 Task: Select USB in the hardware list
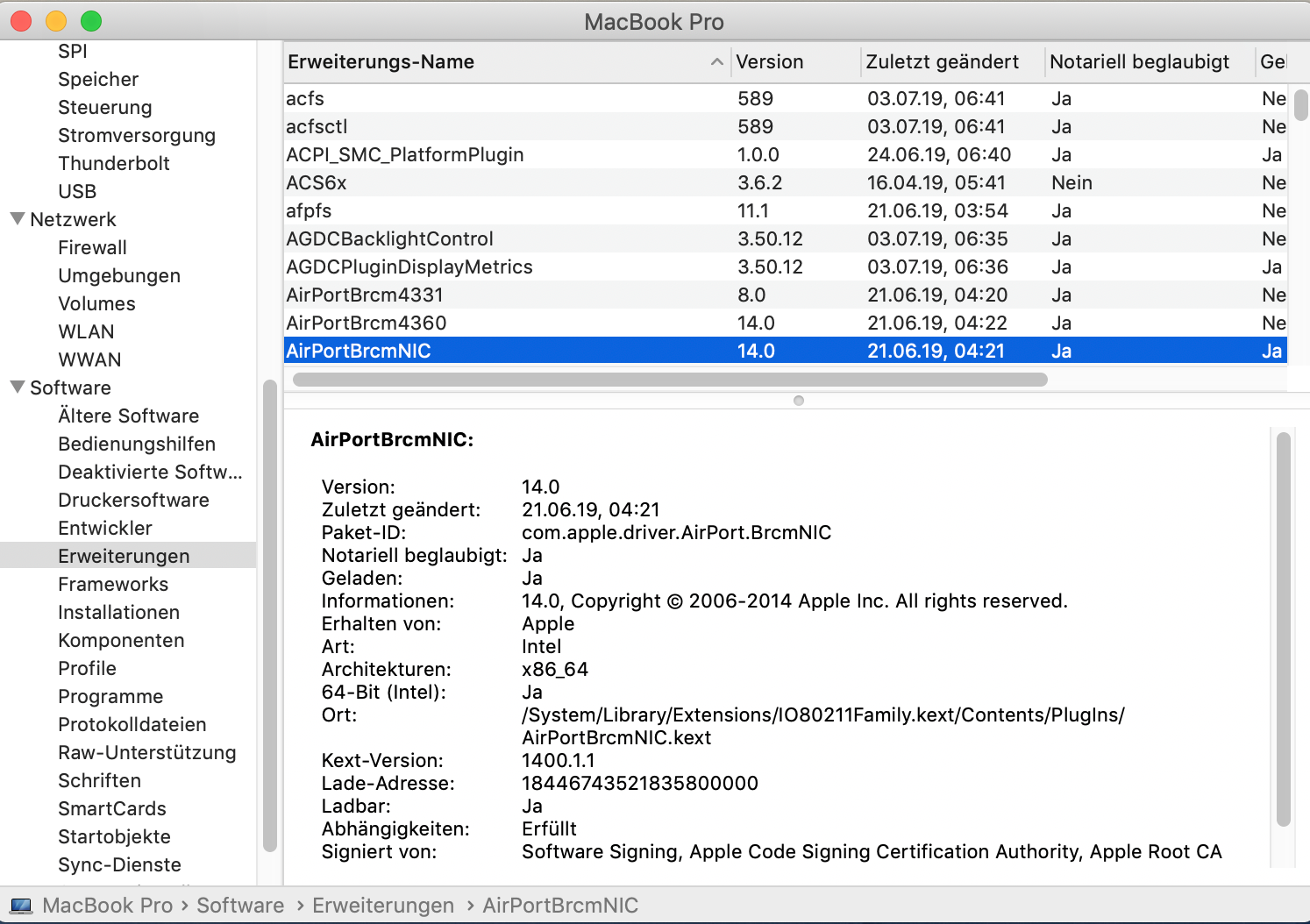coord(77,192)
